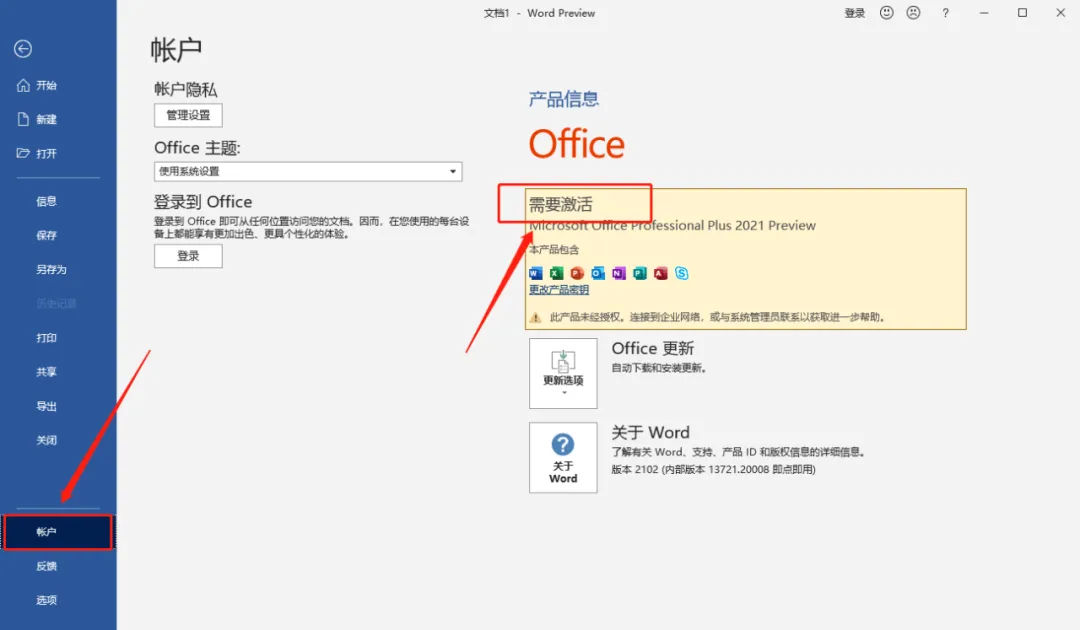Image resolution: width=1080 pixels, height=630 pixels.
Task: Click the home icon next to 开始
Action: [x=23, y=85]
